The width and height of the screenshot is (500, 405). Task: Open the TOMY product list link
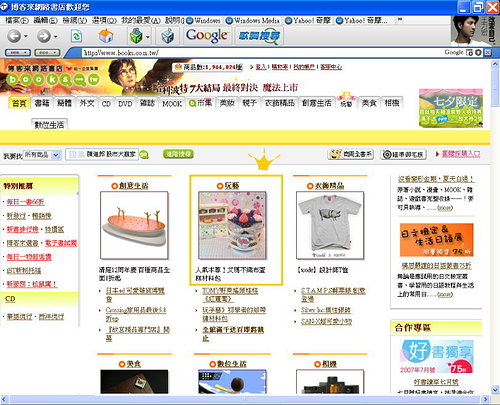coord(230,295)
